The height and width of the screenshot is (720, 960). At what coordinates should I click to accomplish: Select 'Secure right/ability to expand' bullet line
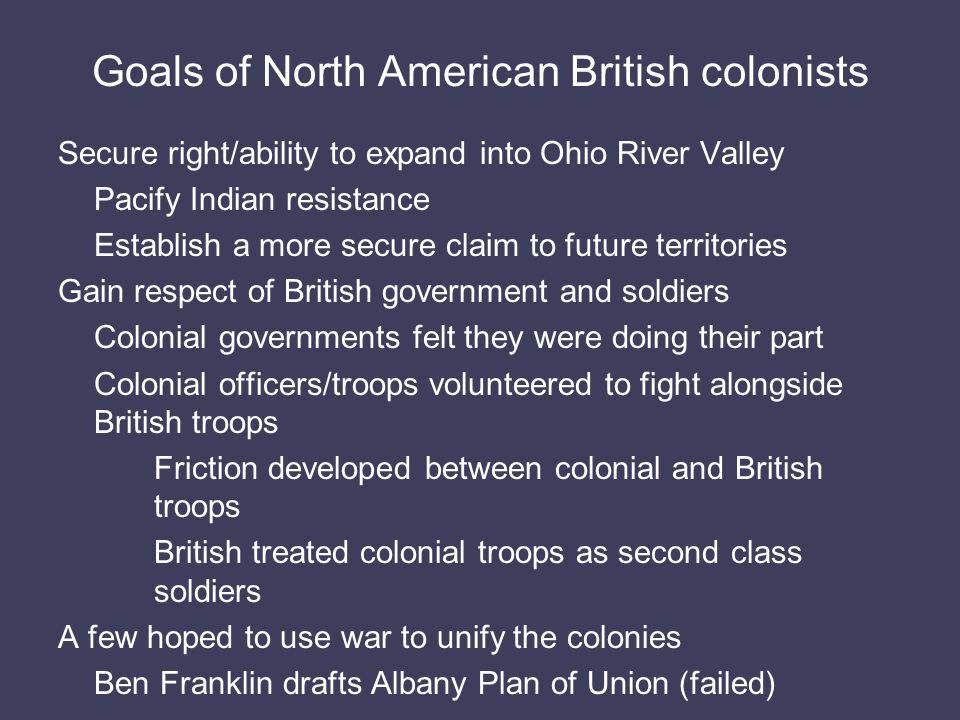coord(421,154)
